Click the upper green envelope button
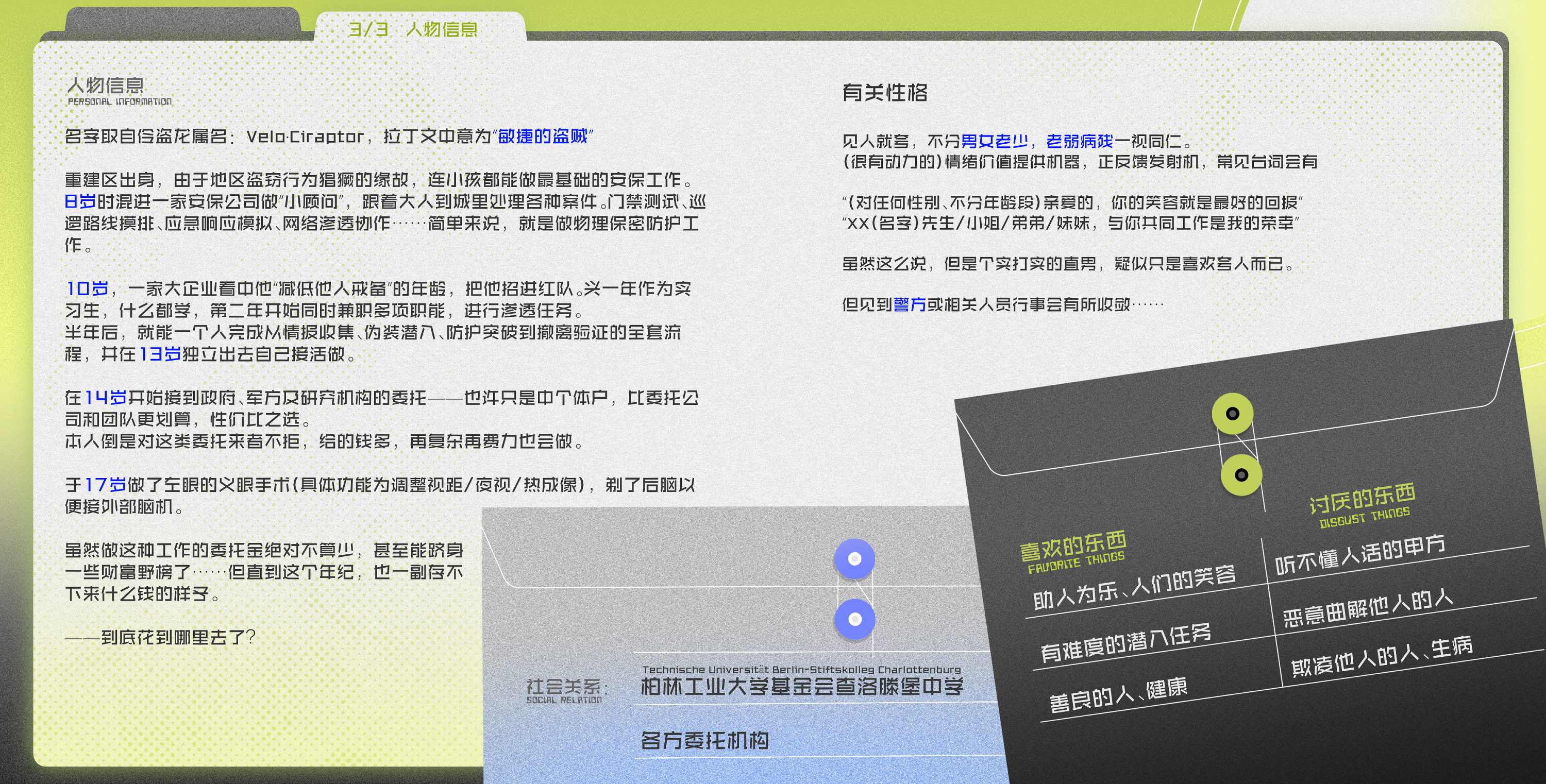 pos(1232,413)
